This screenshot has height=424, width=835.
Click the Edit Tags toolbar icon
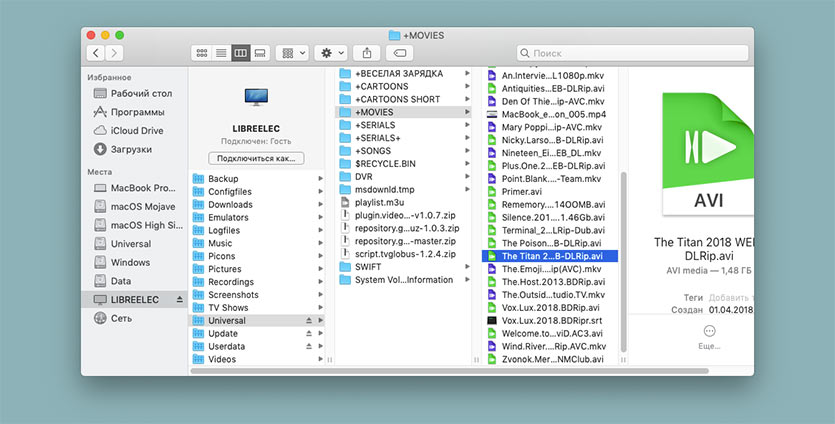click(x=398, y=52)
